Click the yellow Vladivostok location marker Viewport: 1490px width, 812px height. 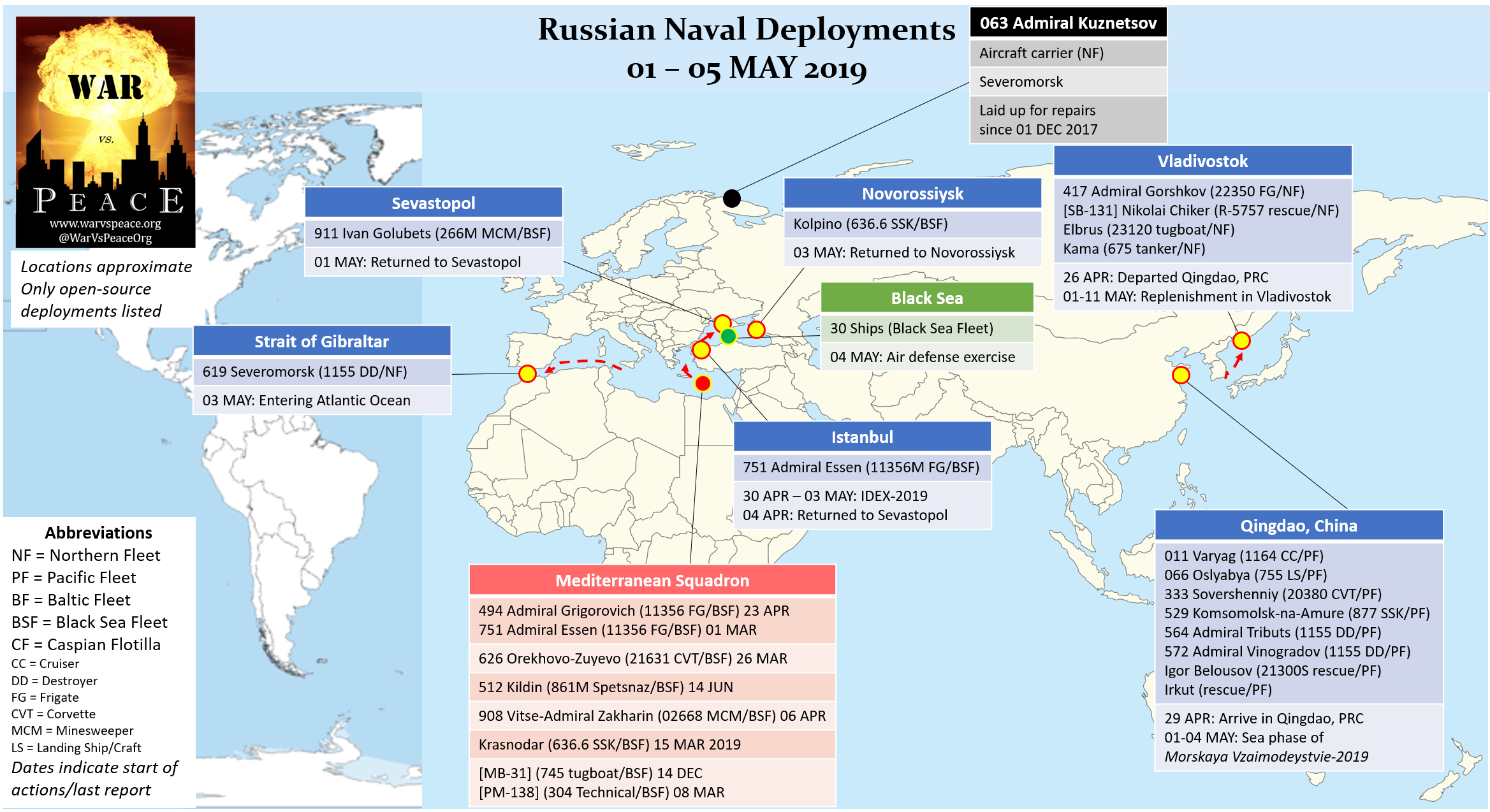pos(1241,341)
